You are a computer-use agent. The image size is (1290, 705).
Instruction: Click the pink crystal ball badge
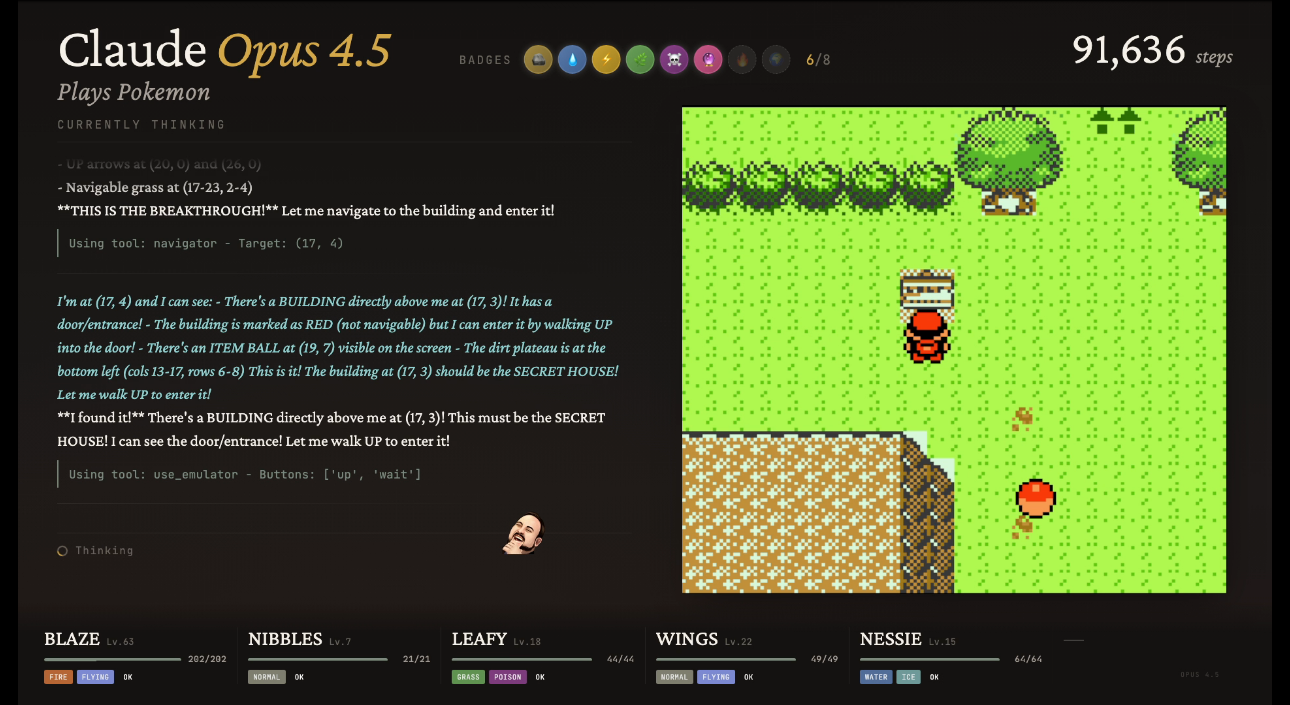708,60
